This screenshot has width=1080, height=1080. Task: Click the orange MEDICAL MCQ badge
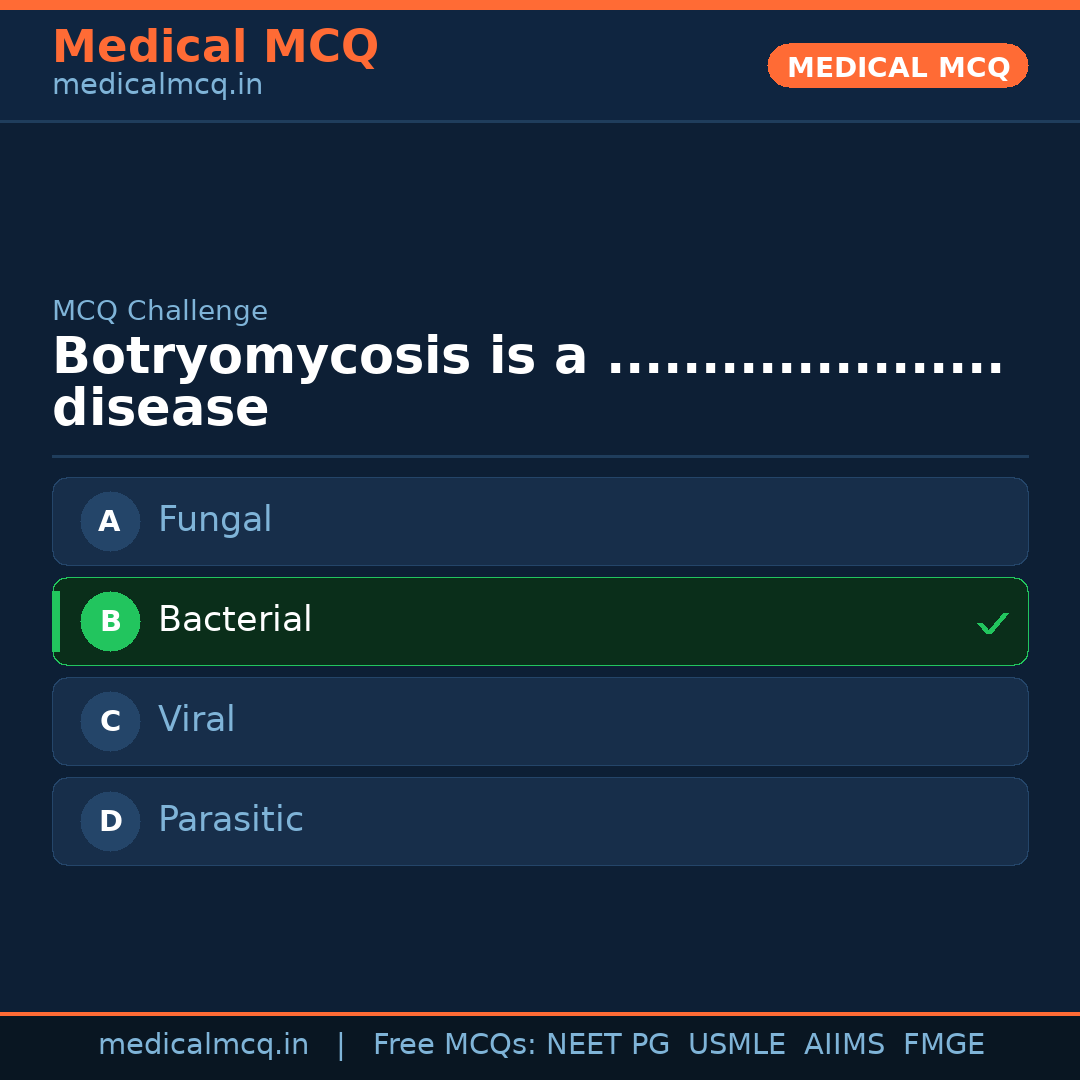tap(897, 66)
